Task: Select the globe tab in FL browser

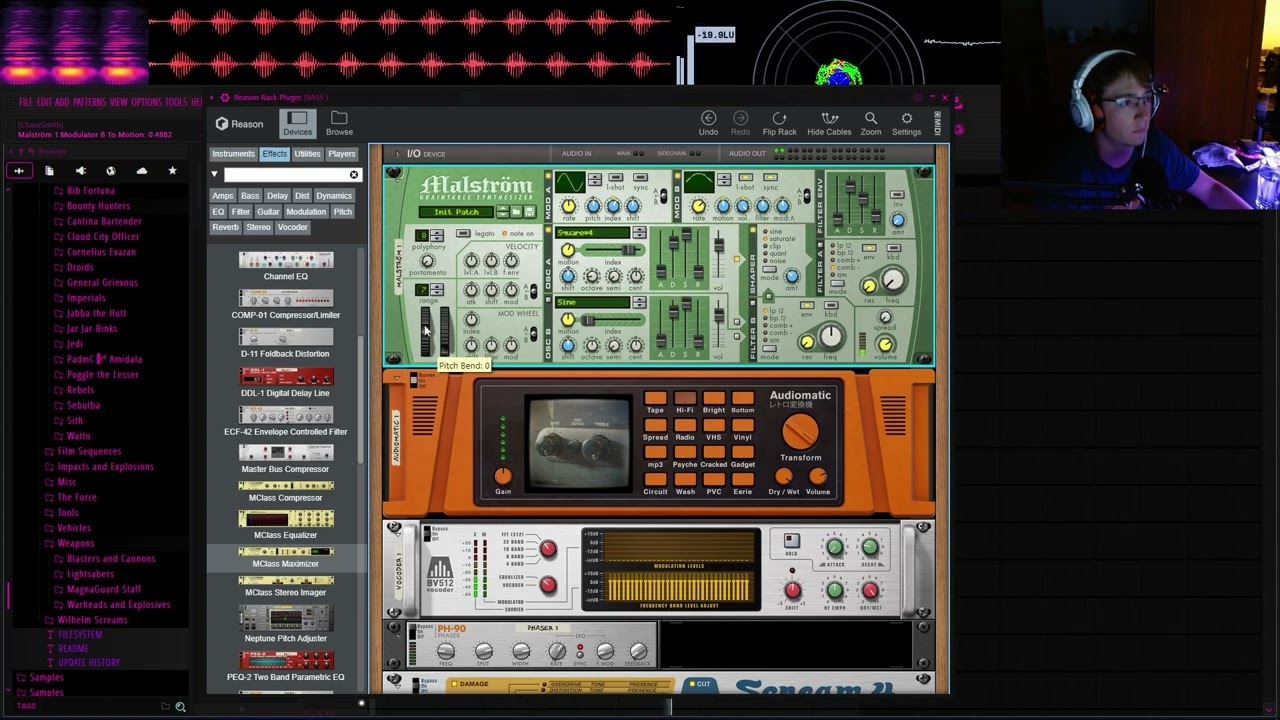Action: 111,171
